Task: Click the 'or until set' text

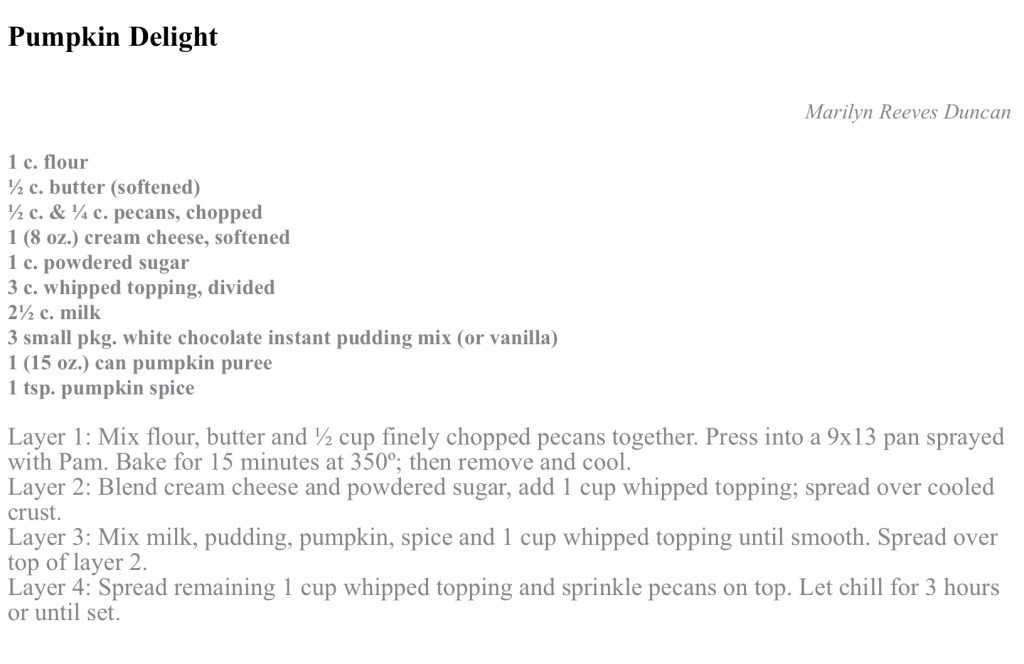Action: coord(64,613)
